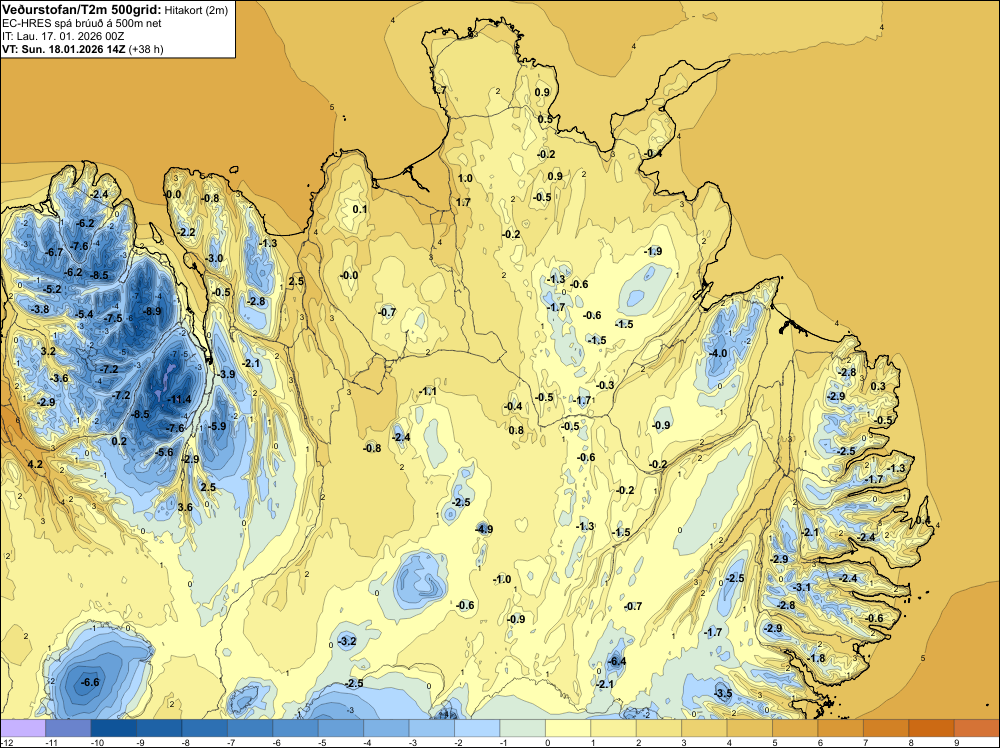The height and width of the screenshot is (748, 1000).
Task: Select the temperature value '-1.9'
Action: pyautogui.click(x=653, y=251)
